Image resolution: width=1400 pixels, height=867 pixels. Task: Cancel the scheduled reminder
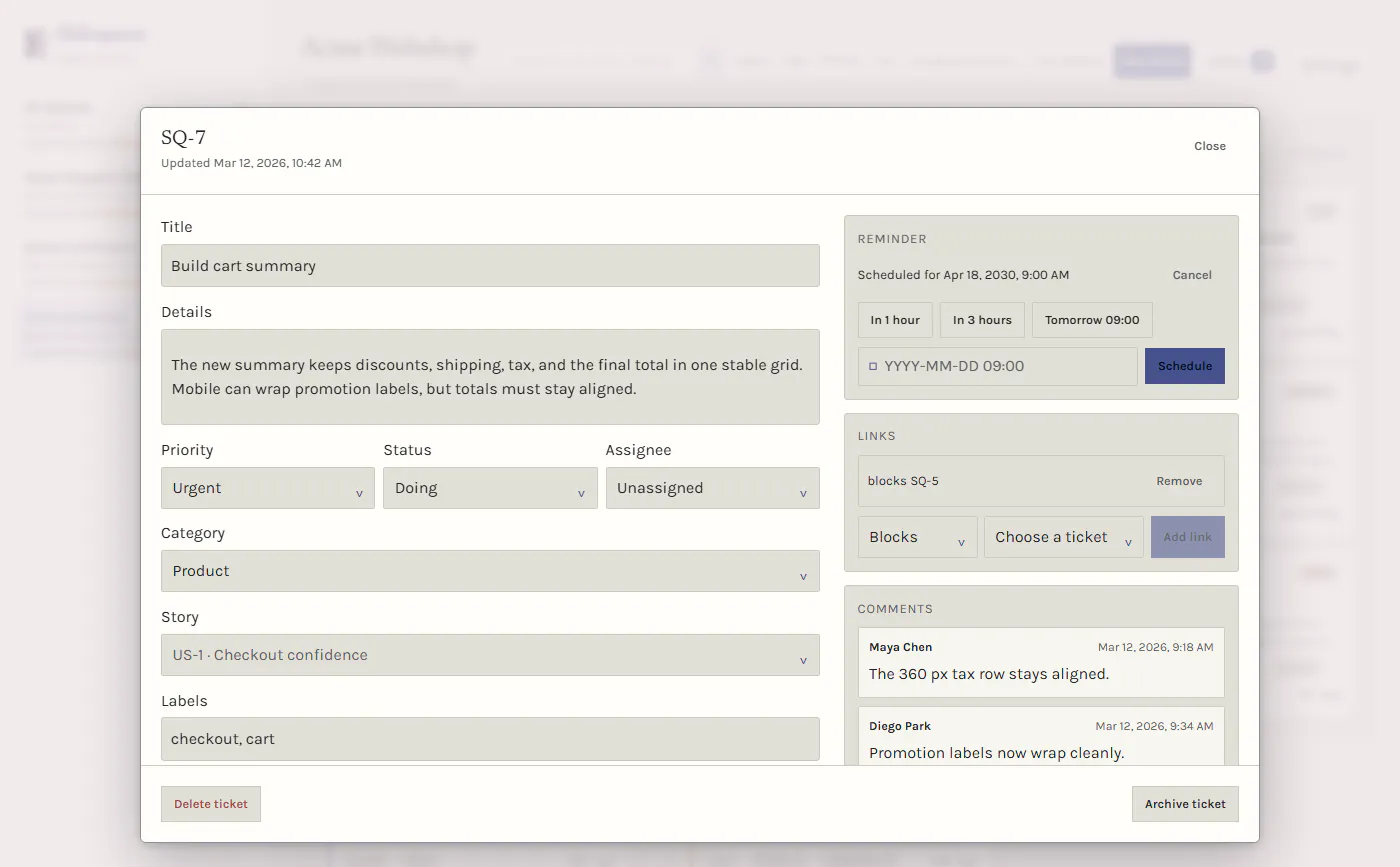click(1192, 275)
